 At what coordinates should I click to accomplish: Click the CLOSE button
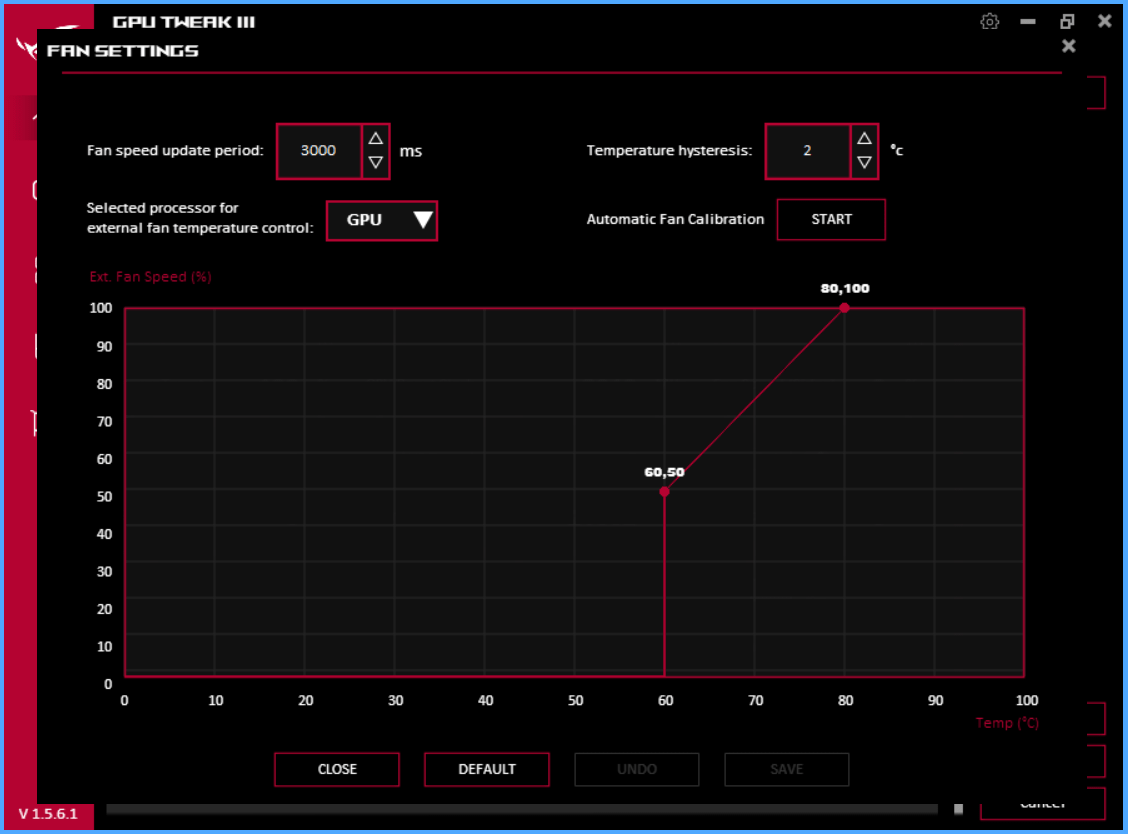pos(337,769)
